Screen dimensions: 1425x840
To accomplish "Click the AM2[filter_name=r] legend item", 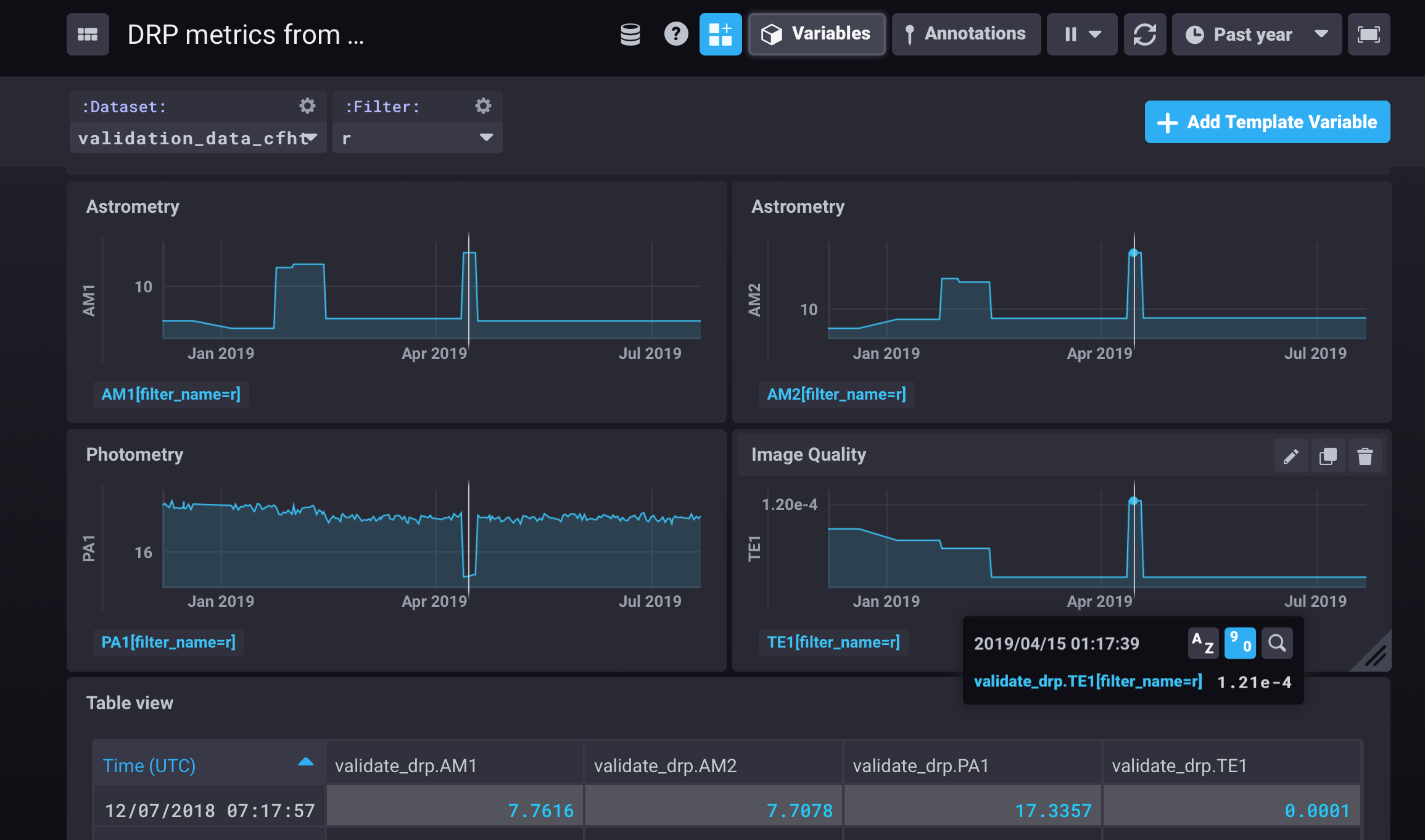I will [x=836, y=394].
